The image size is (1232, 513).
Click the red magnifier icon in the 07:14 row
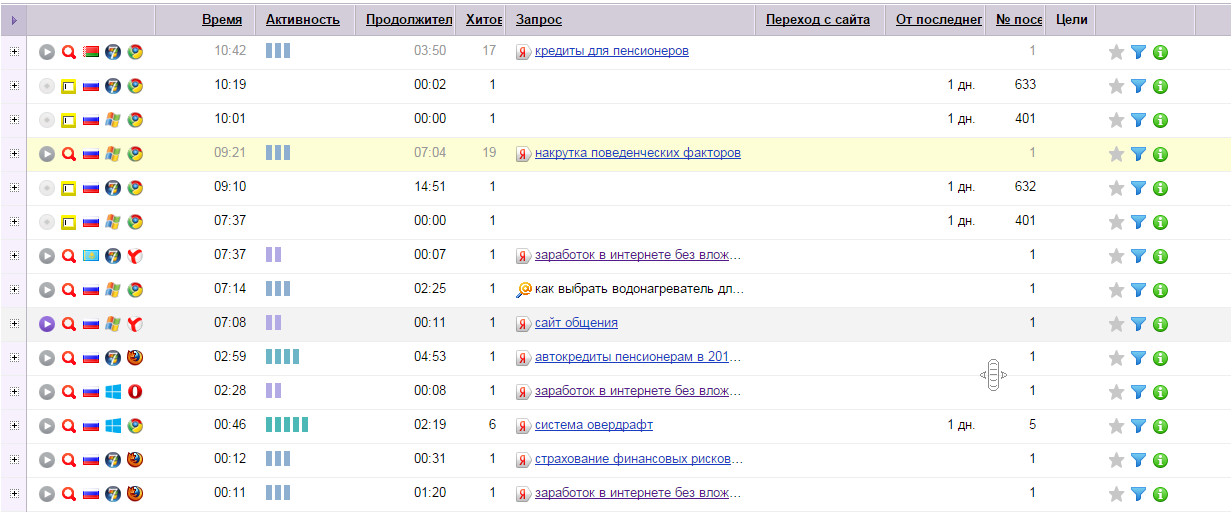[69, 290]
